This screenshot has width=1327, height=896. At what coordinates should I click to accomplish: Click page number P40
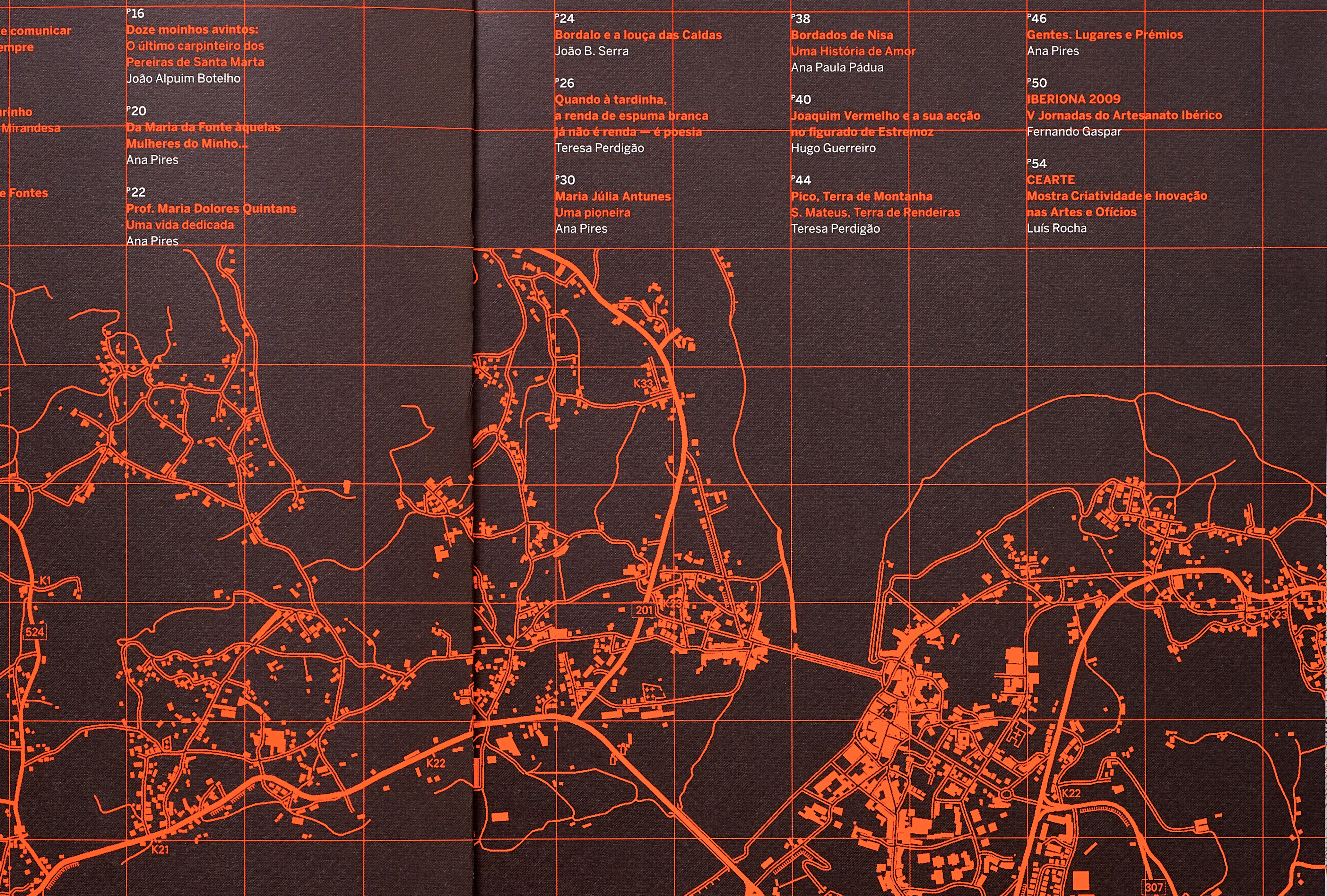coord(801,99)
